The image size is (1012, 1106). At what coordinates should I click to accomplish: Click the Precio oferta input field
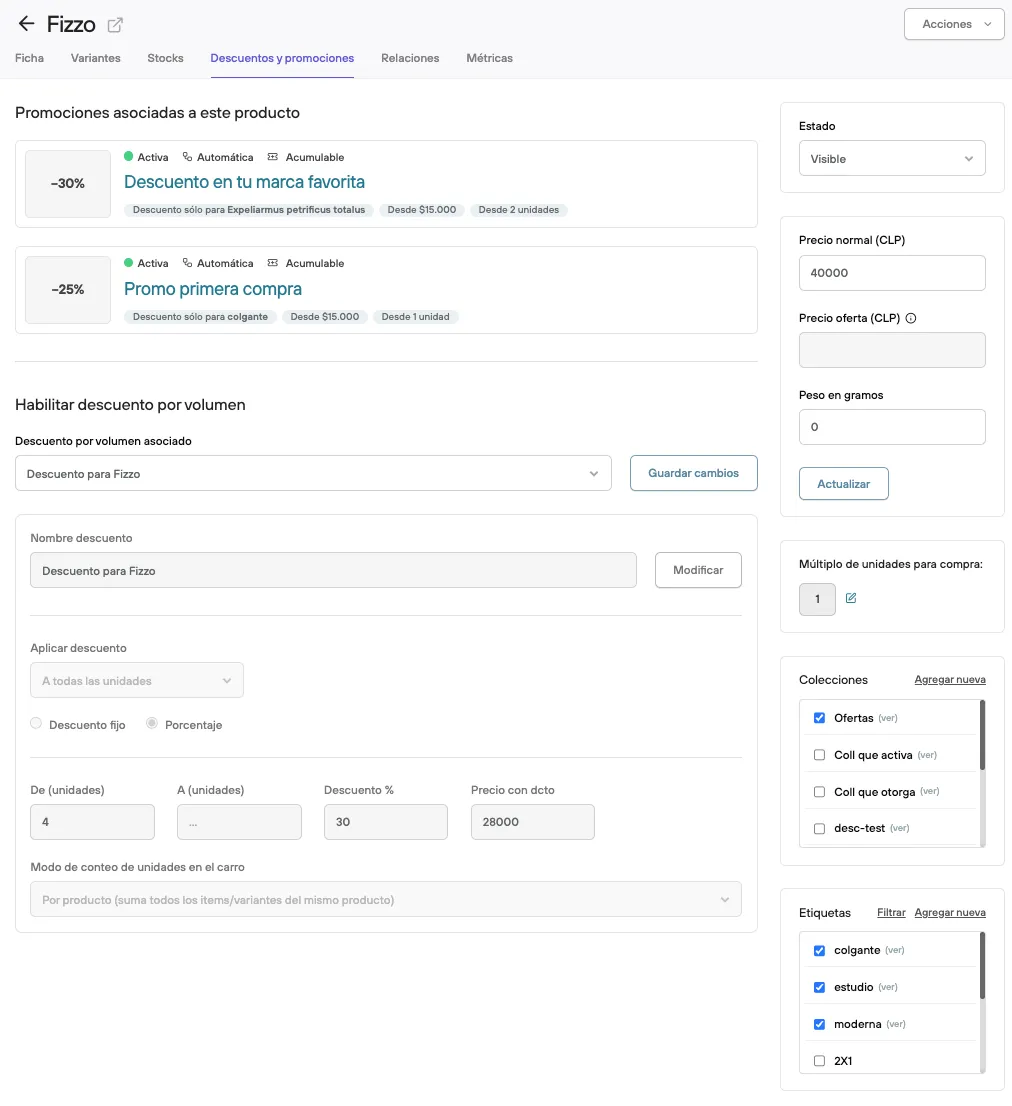point(892,350)
